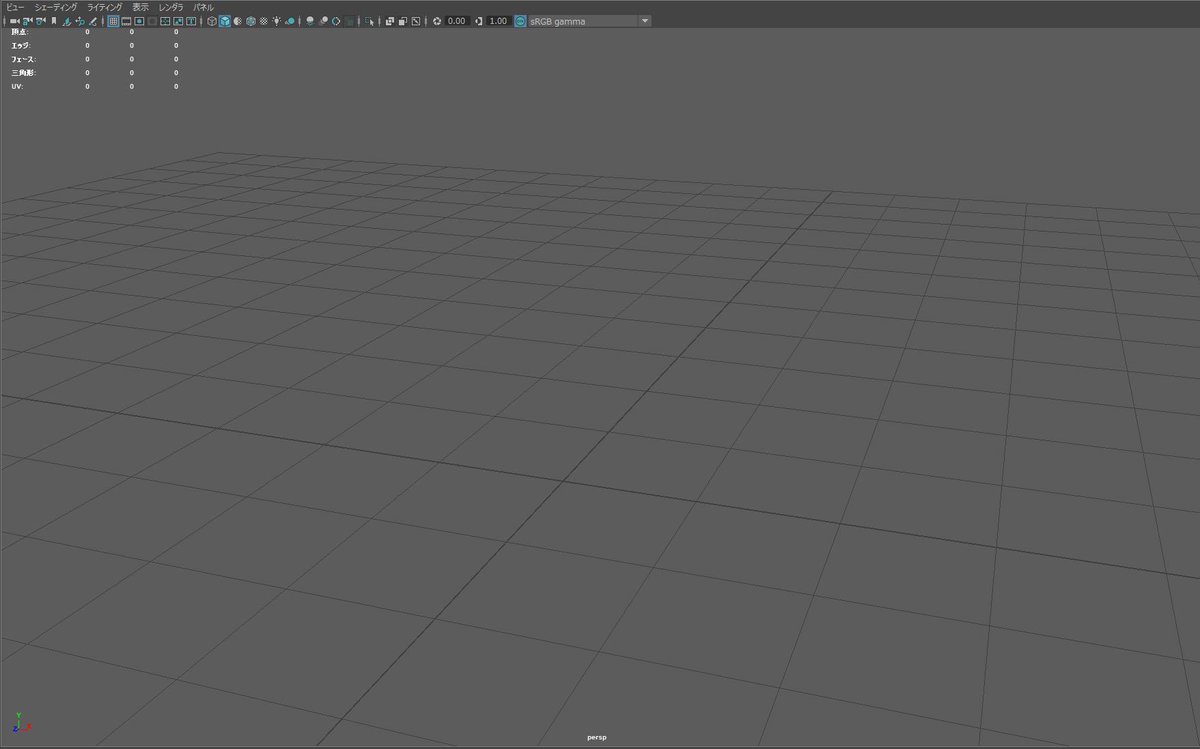Screen dimensions: 1200x749
Task: Enable the Textured display icon
Action: click(x=263, y=21)
